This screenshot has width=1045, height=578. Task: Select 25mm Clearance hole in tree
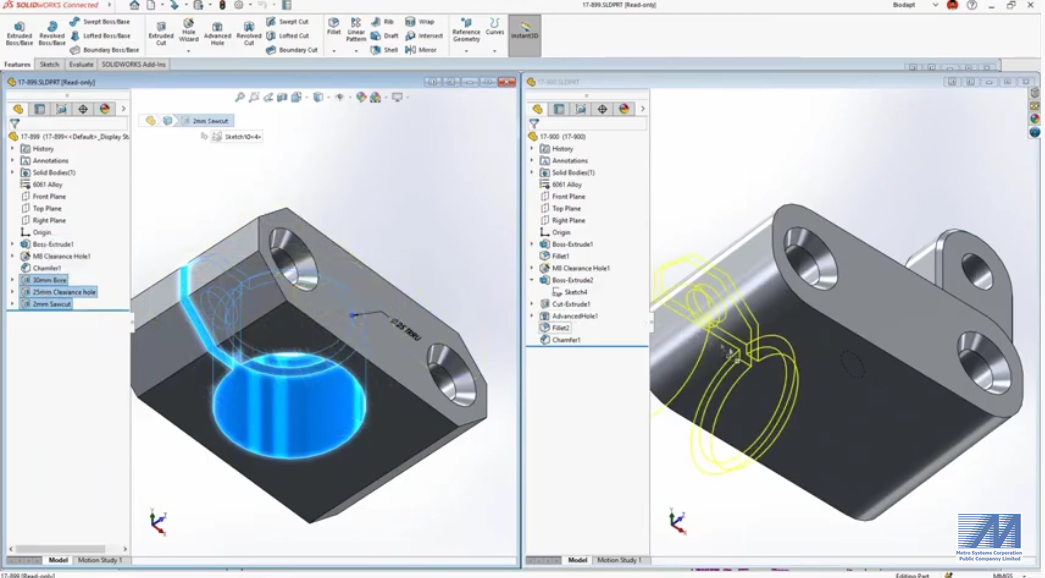(58, 292)
